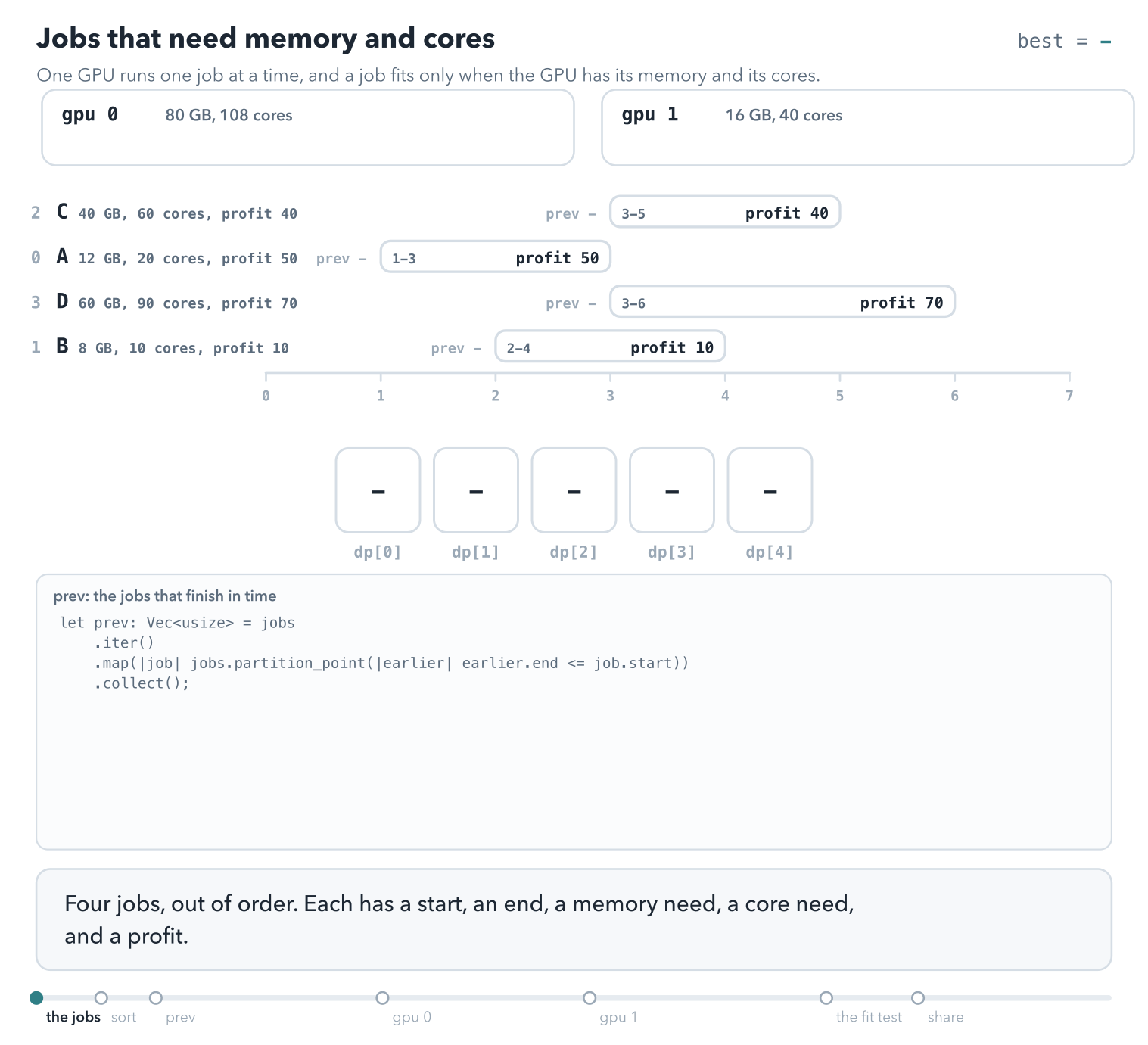Click job B bar 2–4 profit 10

tap(610, 347)
